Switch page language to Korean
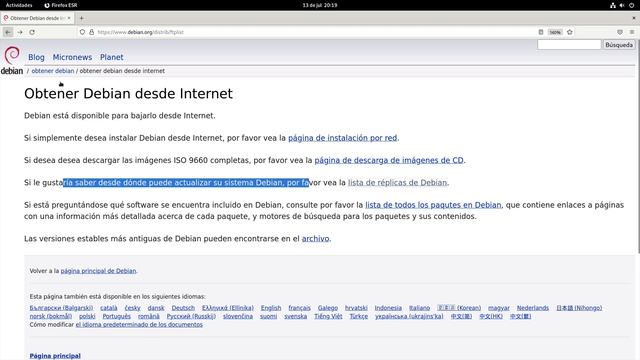This screenshot has width=640, height=360. 459,308
